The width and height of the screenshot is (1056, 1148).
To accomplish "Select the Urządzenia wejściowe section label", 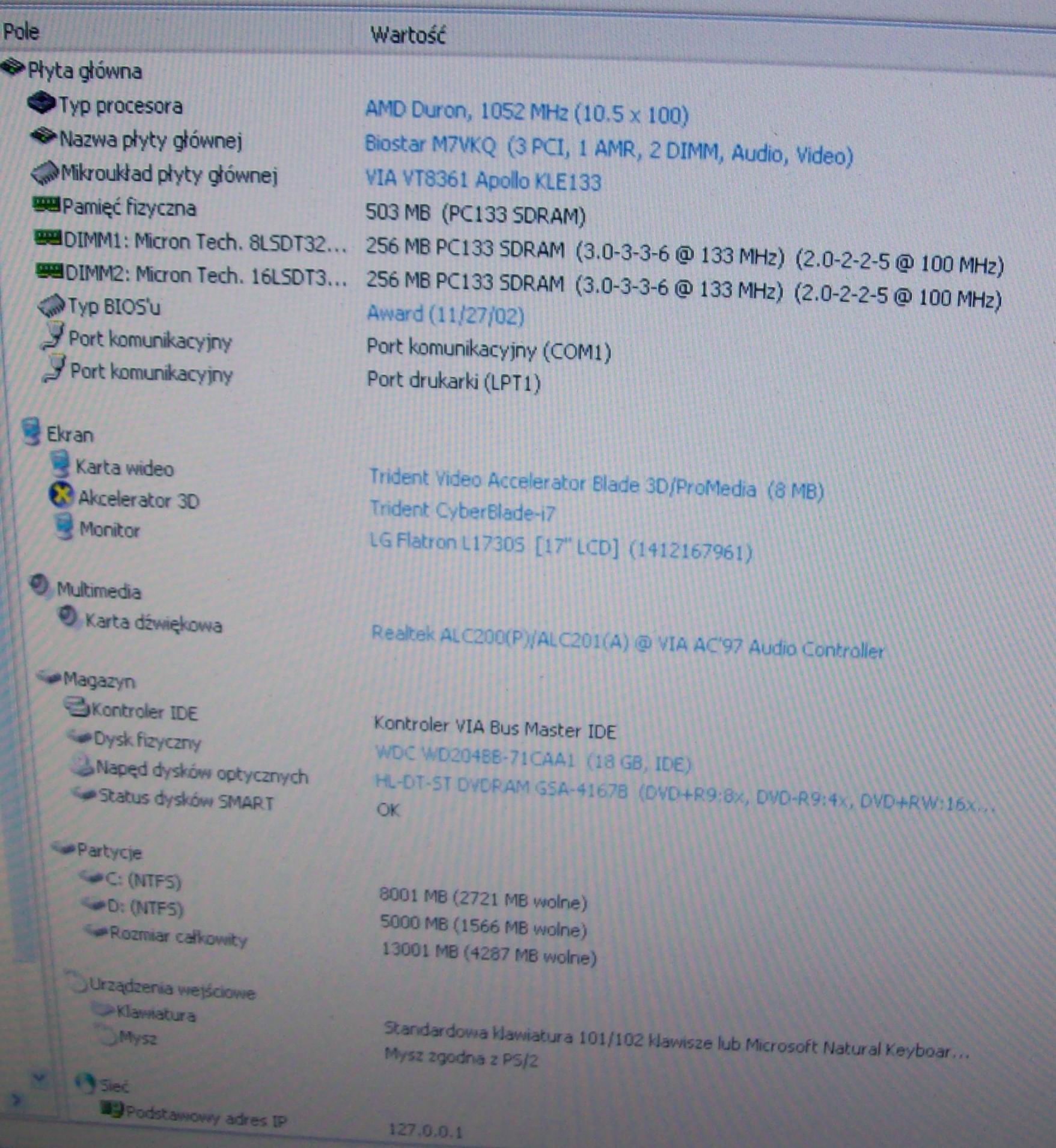I will click(x=172, y=989).
